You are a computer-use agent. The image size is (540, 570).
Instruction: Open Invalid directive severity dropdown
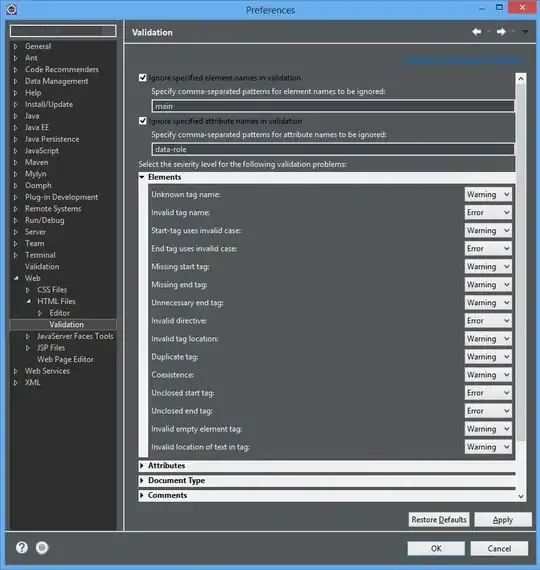[488, 321]
